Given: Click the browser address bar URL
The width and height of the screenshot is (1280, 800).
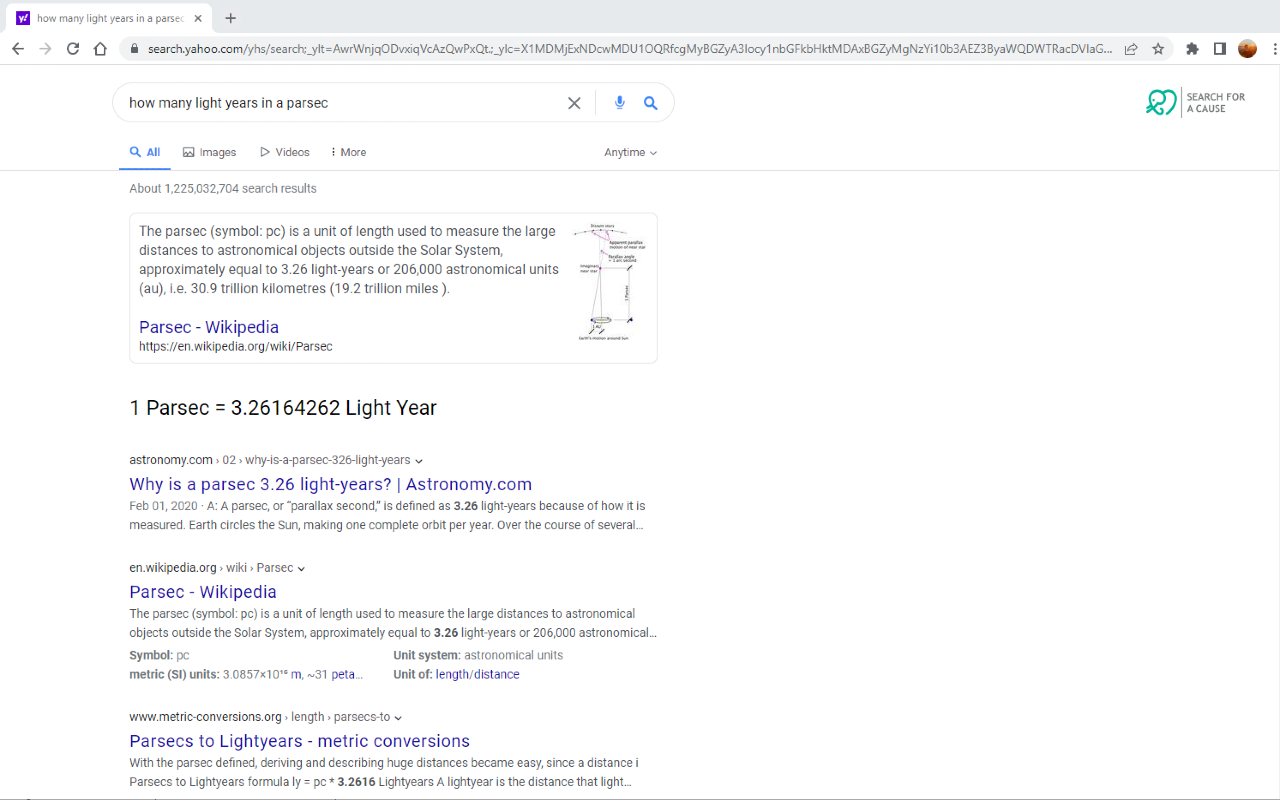Looking at the screenshot, I should pos(629,48).
